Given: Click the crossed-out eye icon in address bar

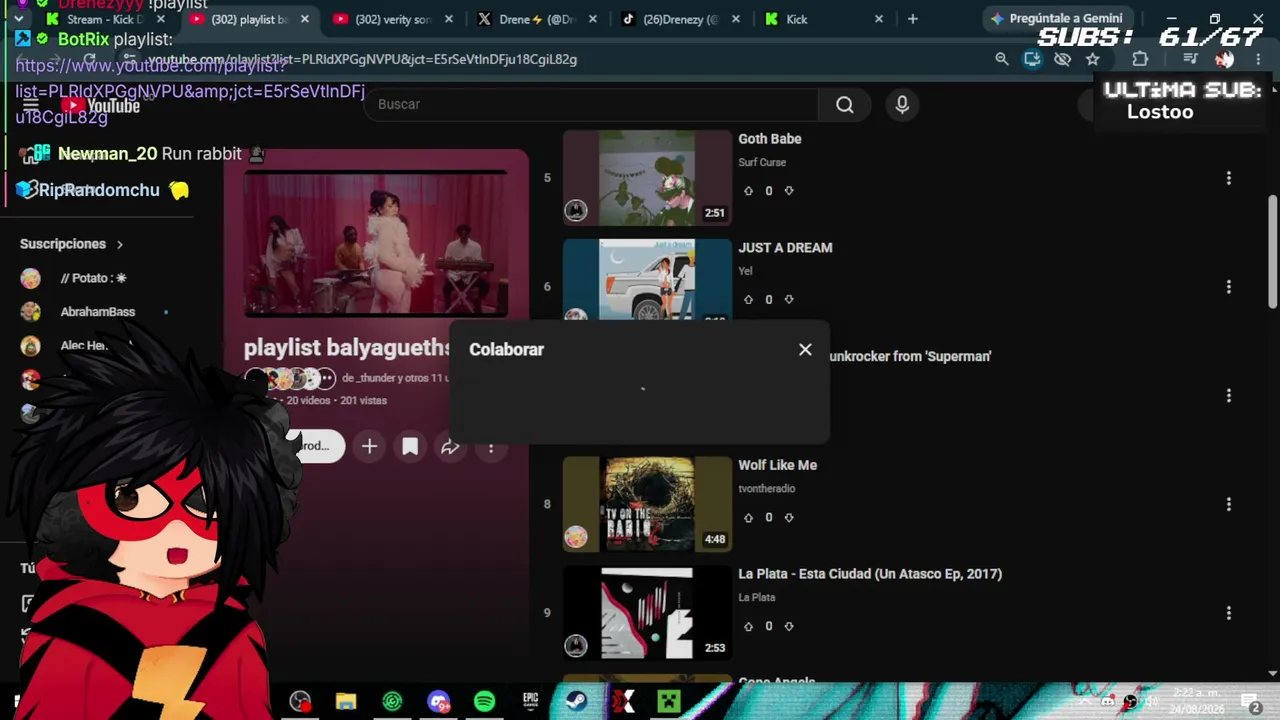Looking at the screenshot, I should click(1062, 59).
